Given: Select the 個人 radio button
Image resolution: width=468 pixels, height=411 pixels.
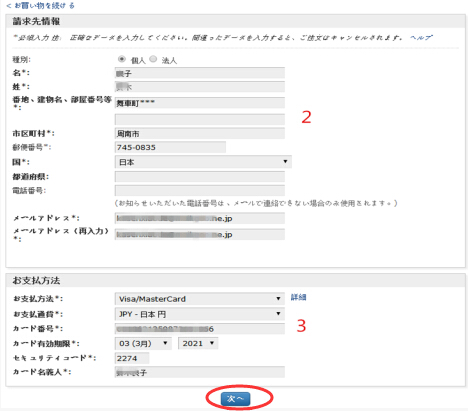Looking at the screenshot, I should pos(122,59).
